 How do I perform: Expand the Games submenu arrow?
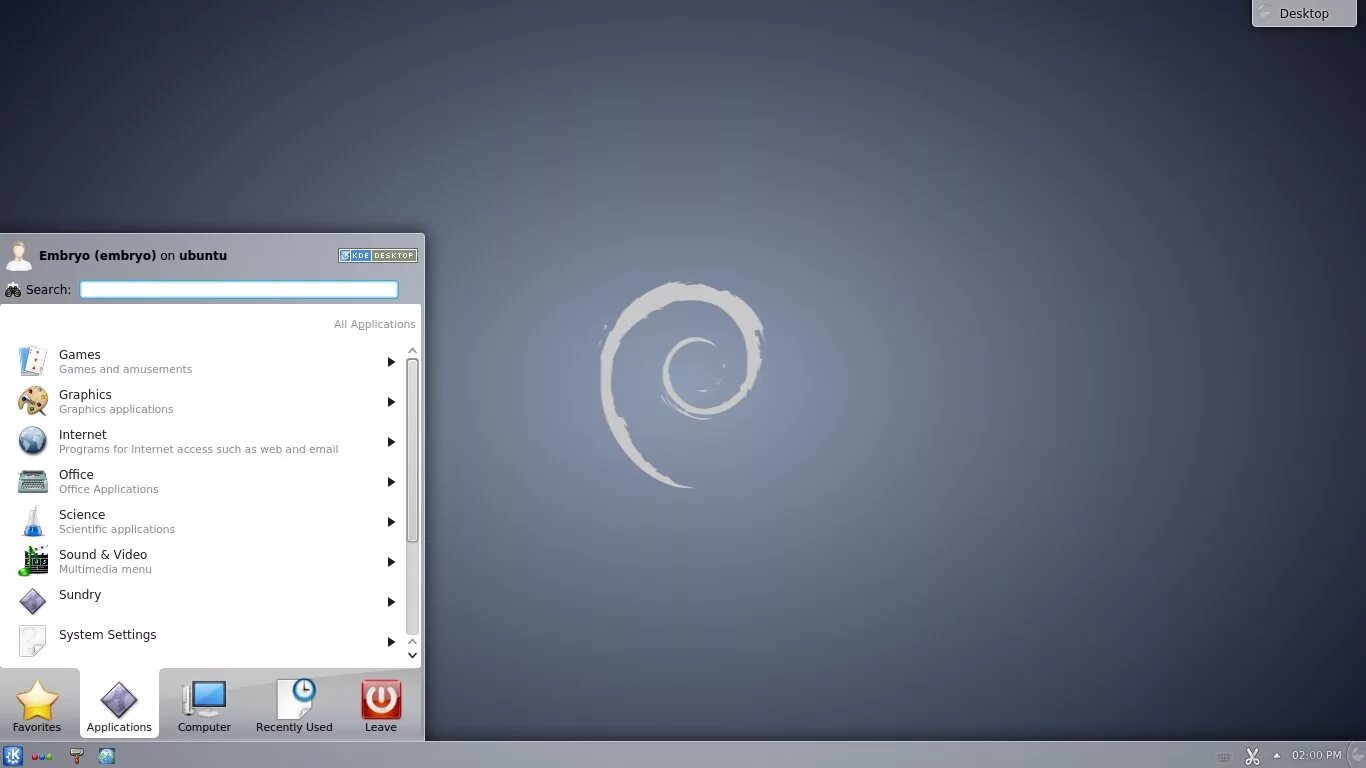click(391, 362)
